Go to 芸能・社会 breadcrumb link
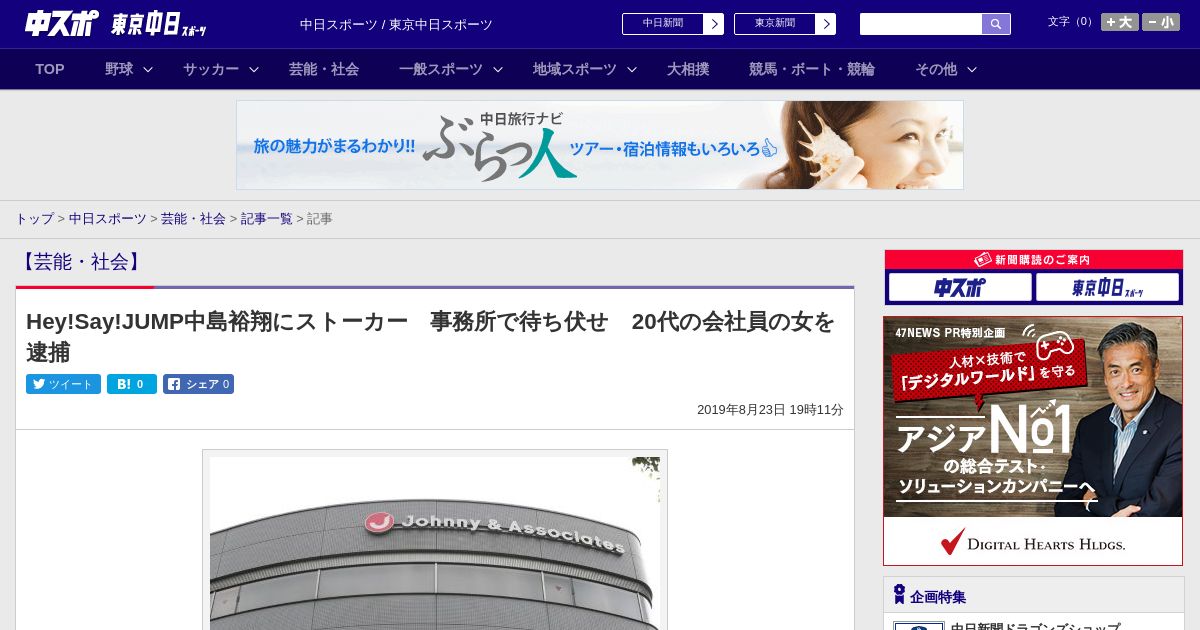 pyautogui.click(x=193, y=218)
